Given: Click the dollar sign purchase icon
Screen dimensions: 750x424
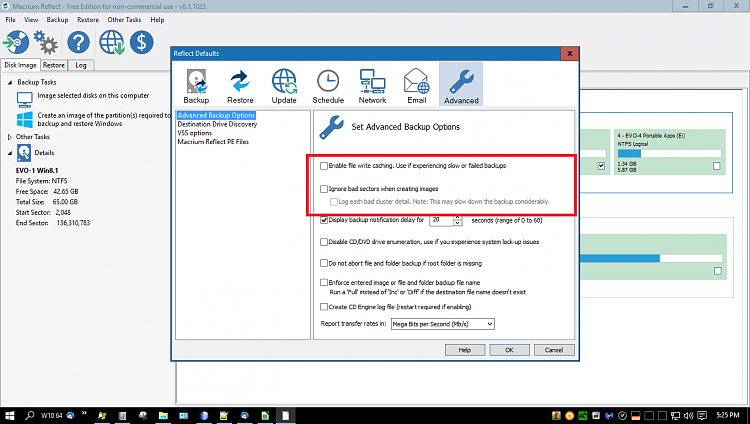Looking at the screenshot, I should click(x=142, y=43).
